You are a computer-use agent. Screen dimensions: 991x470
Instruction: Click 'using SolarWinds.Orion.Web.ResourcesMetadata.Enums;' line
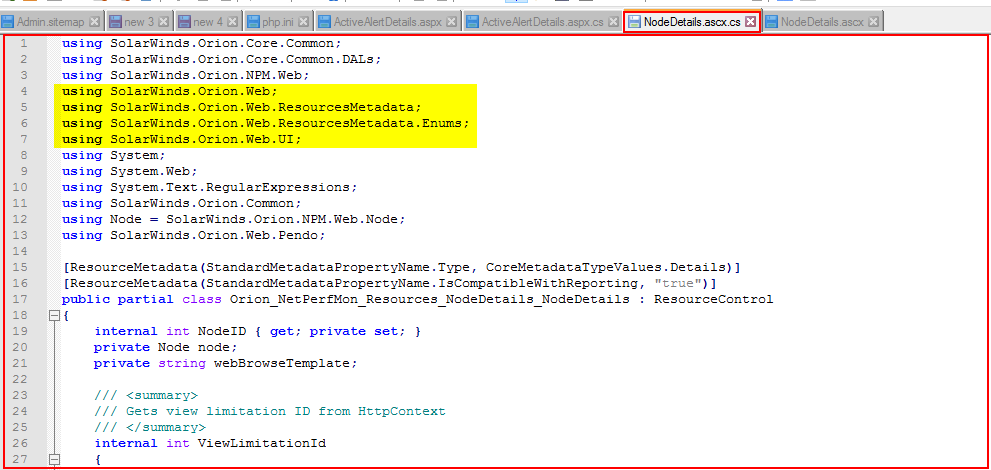pyautogui.click(x=265, y=123)
